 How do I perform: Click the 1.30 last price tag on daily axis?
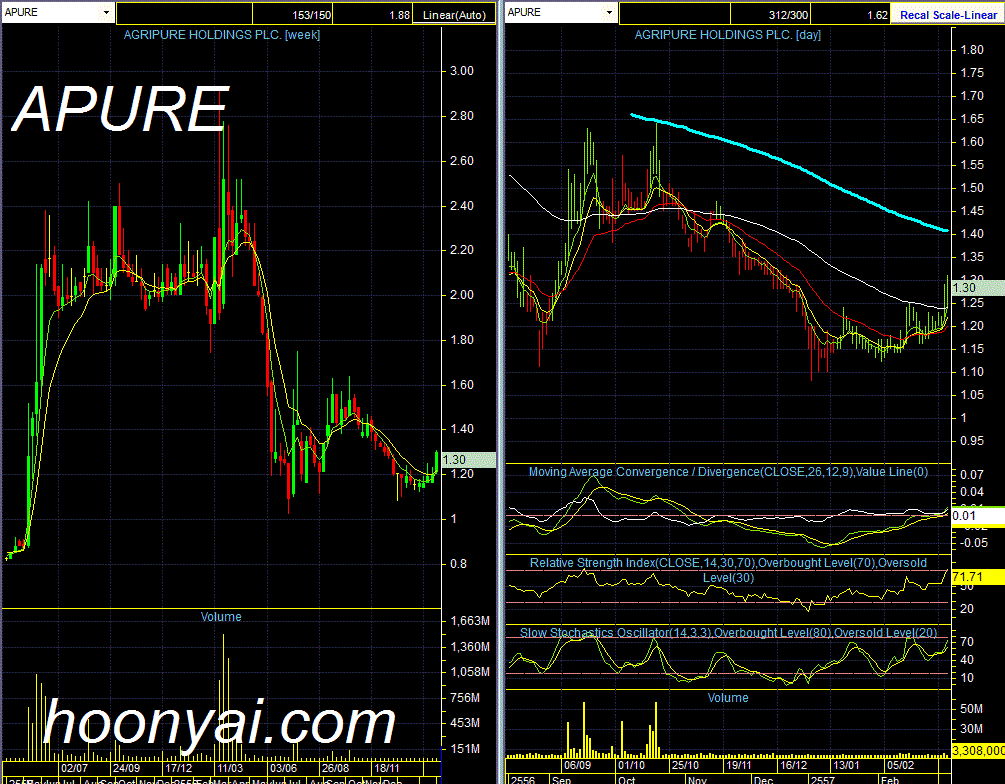click(x=978, y=288)
